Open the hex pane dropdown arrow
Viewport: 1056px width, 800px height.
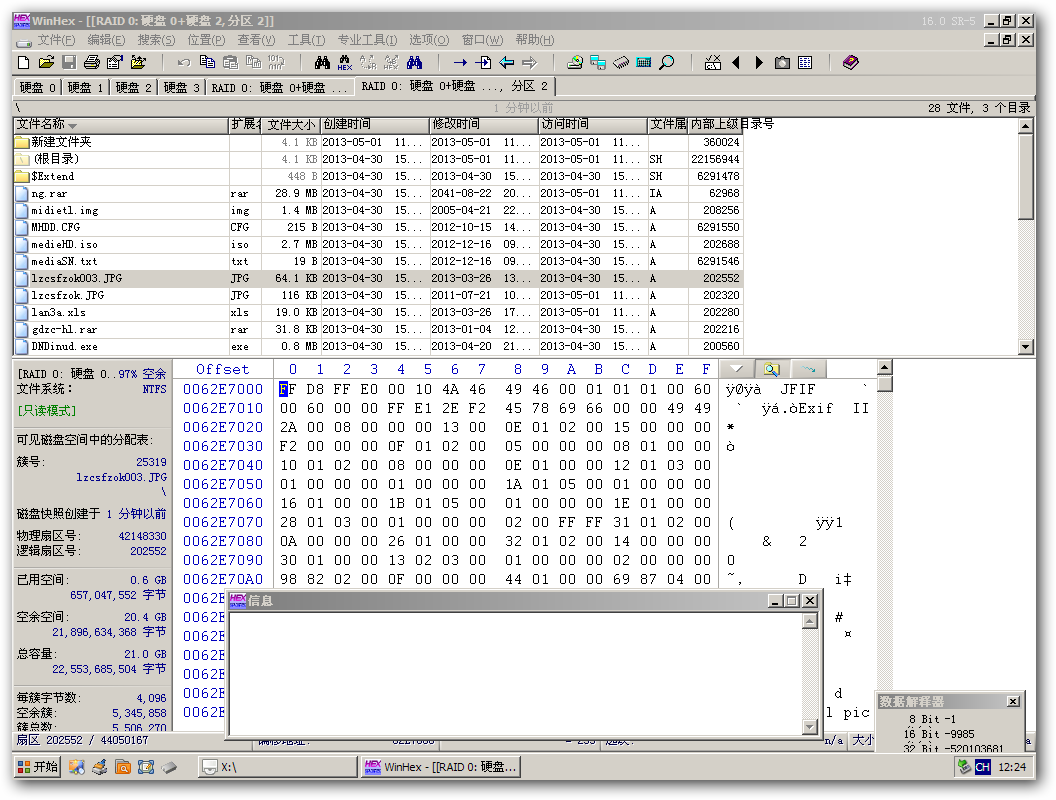[736, 369]
